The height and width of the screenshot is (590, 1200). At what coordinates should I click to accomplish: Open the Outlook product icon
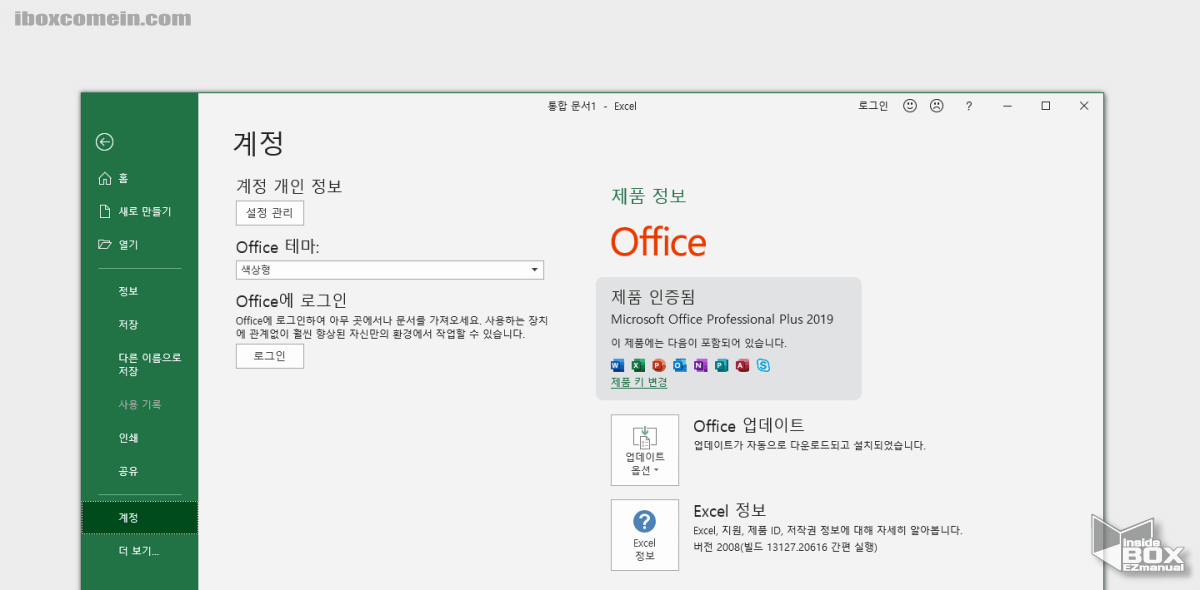(679, 365)
